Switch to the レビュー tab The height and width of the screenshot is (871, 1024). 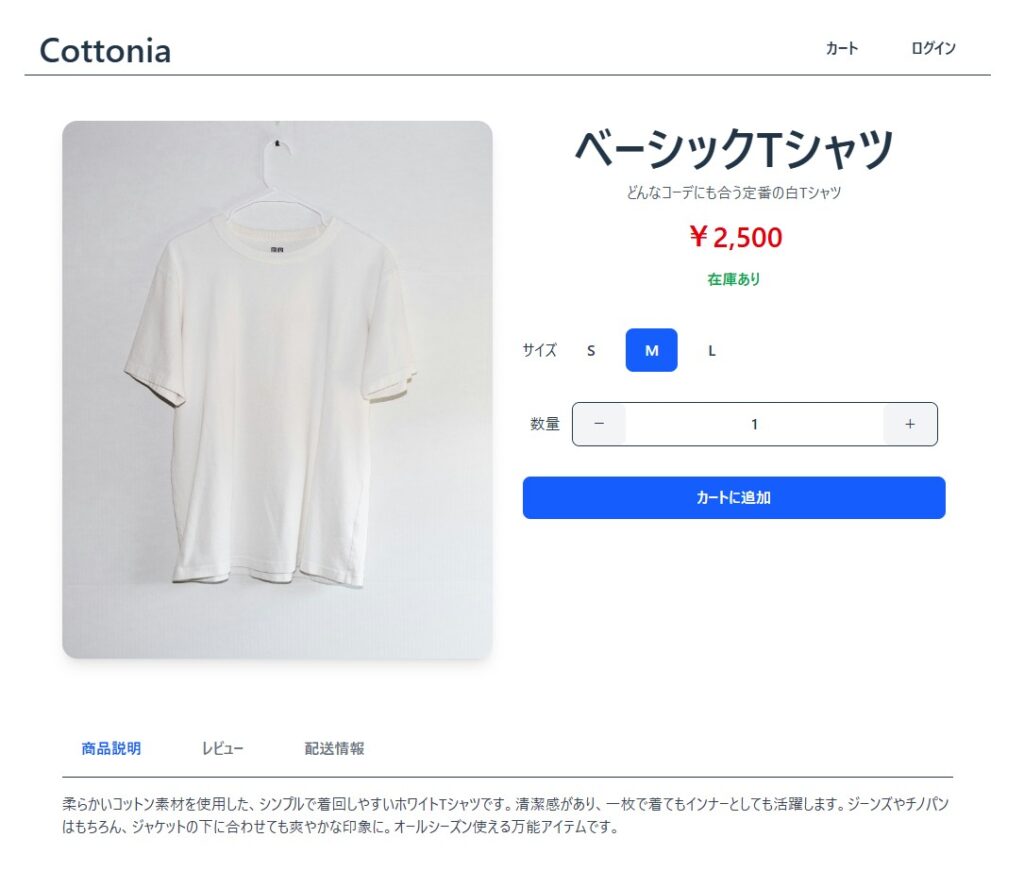click(223, 748)
